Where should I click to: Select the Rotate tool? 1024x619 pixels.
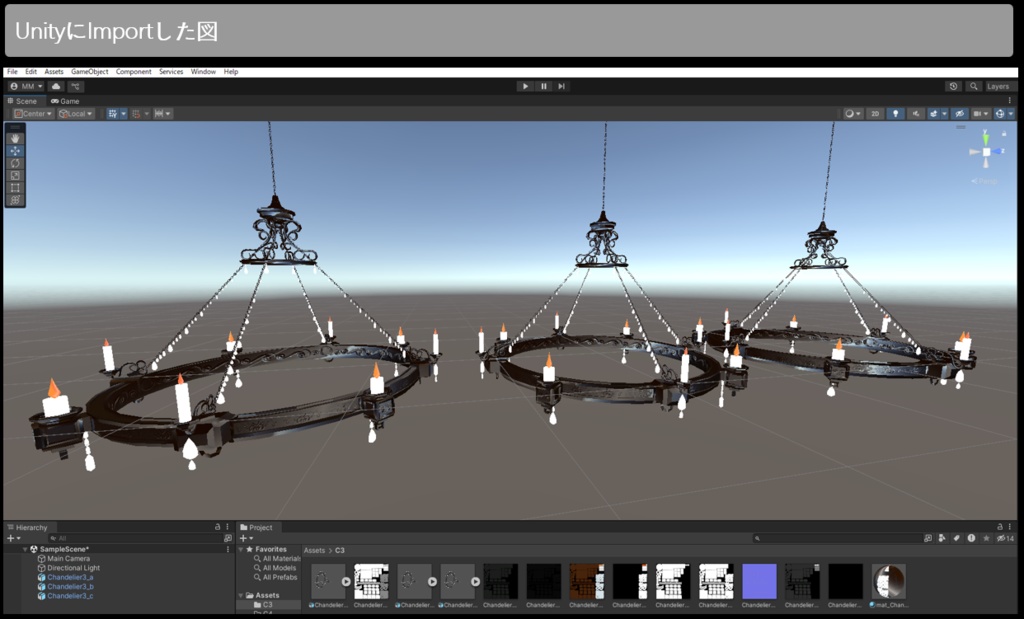pos(15,163)
